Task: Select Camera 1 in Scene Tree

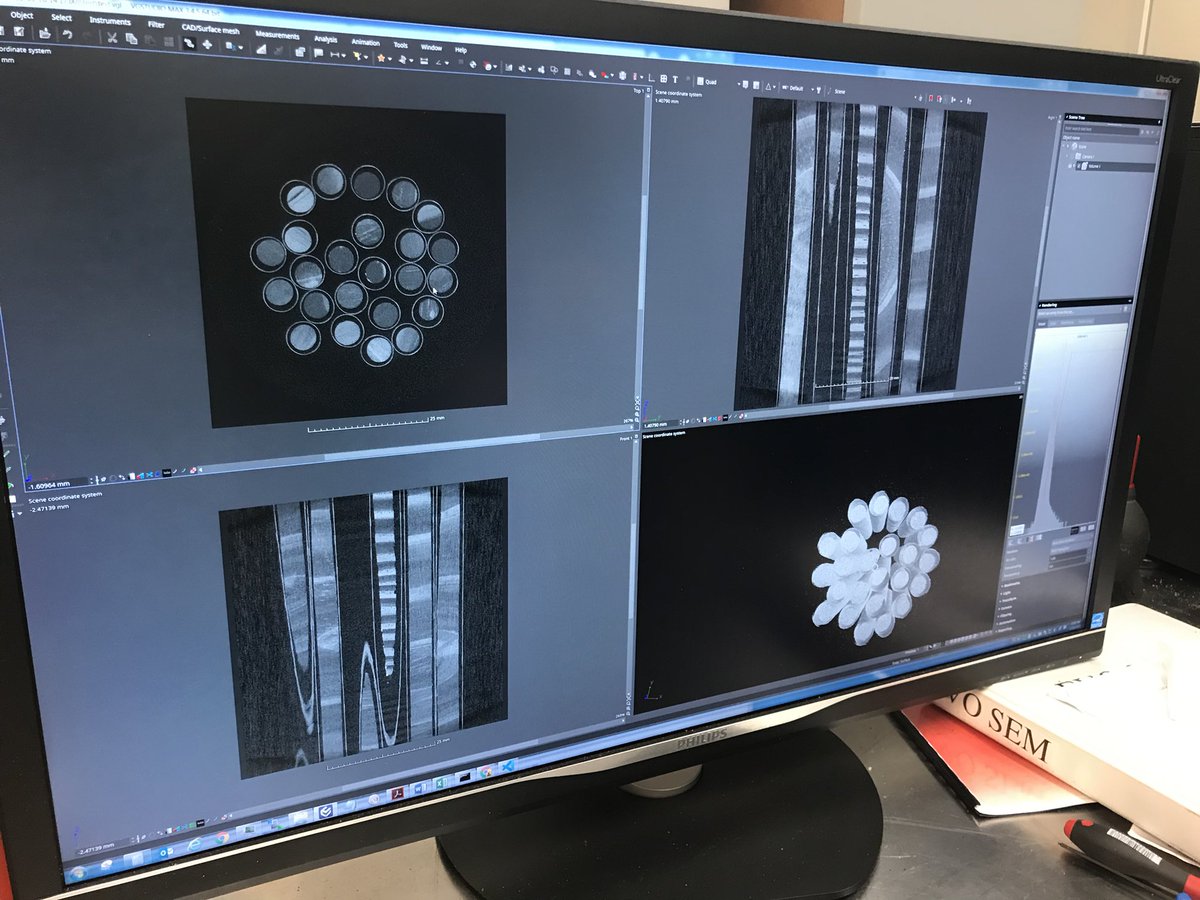Action: pyautogui.click(x=1087, y=157)
